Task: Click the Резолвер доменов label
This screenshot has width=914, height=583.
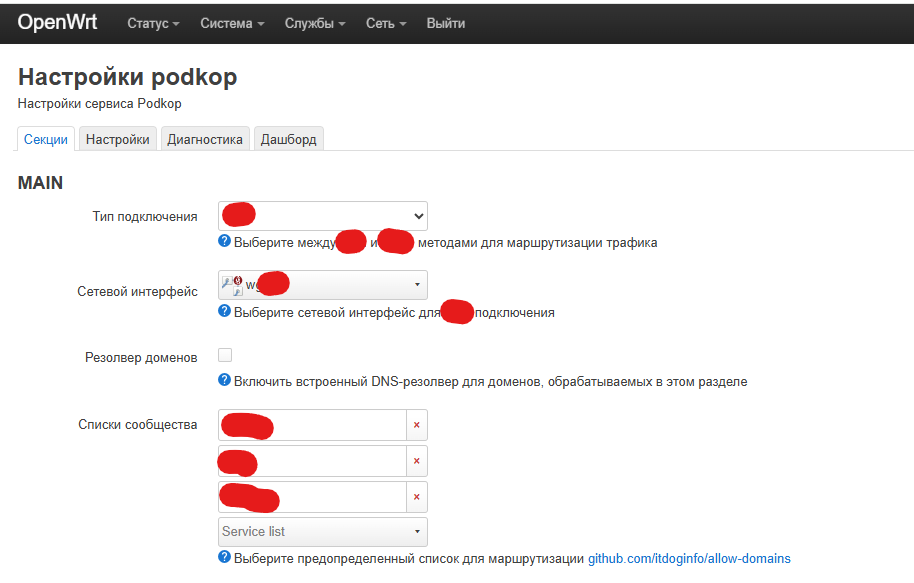Action: click(x=141, y=357)
